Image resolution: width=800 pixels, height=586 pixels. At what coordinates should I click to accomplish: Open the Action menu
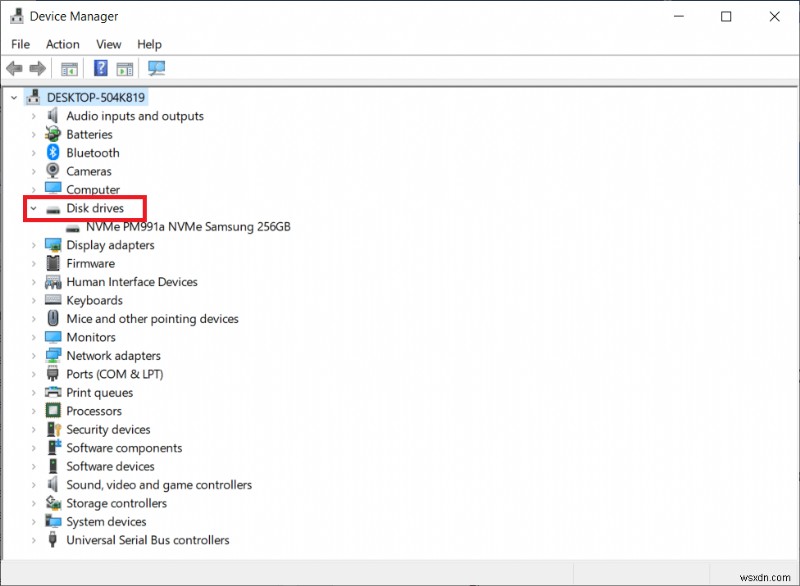[62, 44]
